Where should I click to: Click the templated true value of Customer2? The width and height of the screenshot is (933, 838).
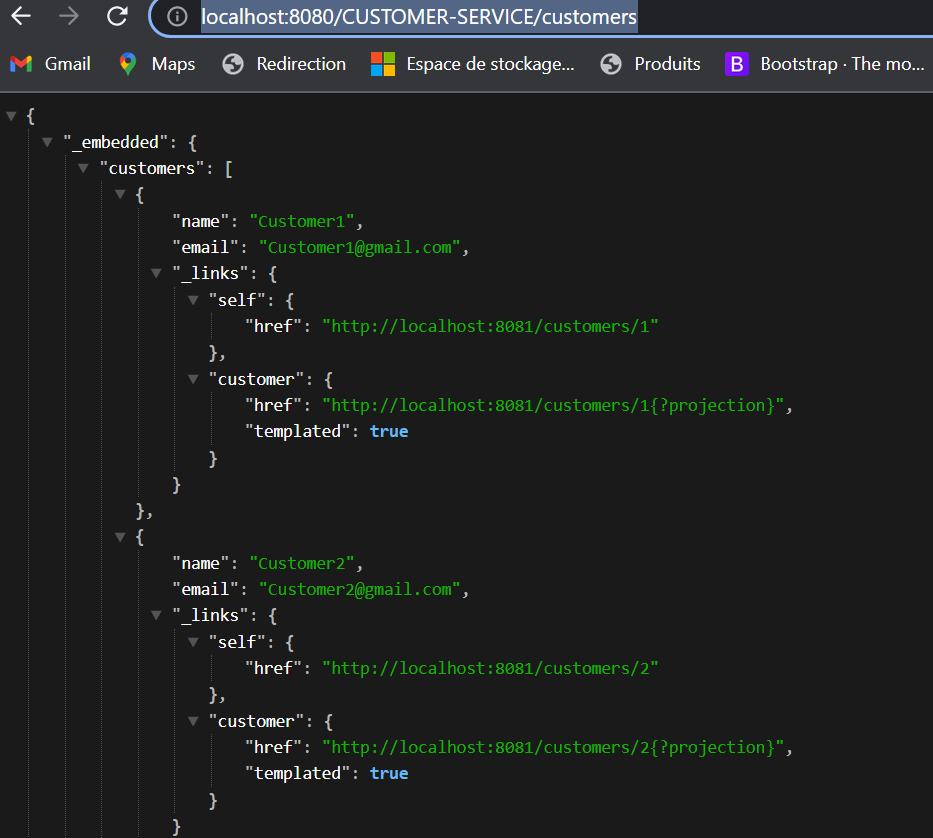pyautogui.click(x=389, y=772)
